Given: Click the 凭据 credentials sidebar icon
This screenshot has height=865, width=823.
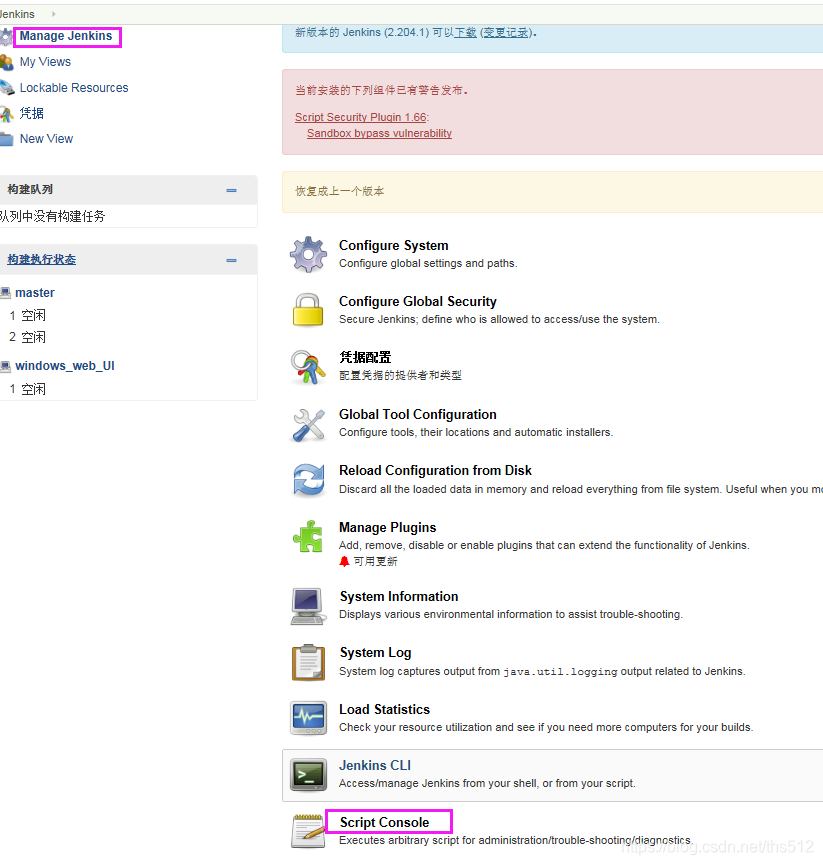Looking at the screenshot, I should pos(7,114).
